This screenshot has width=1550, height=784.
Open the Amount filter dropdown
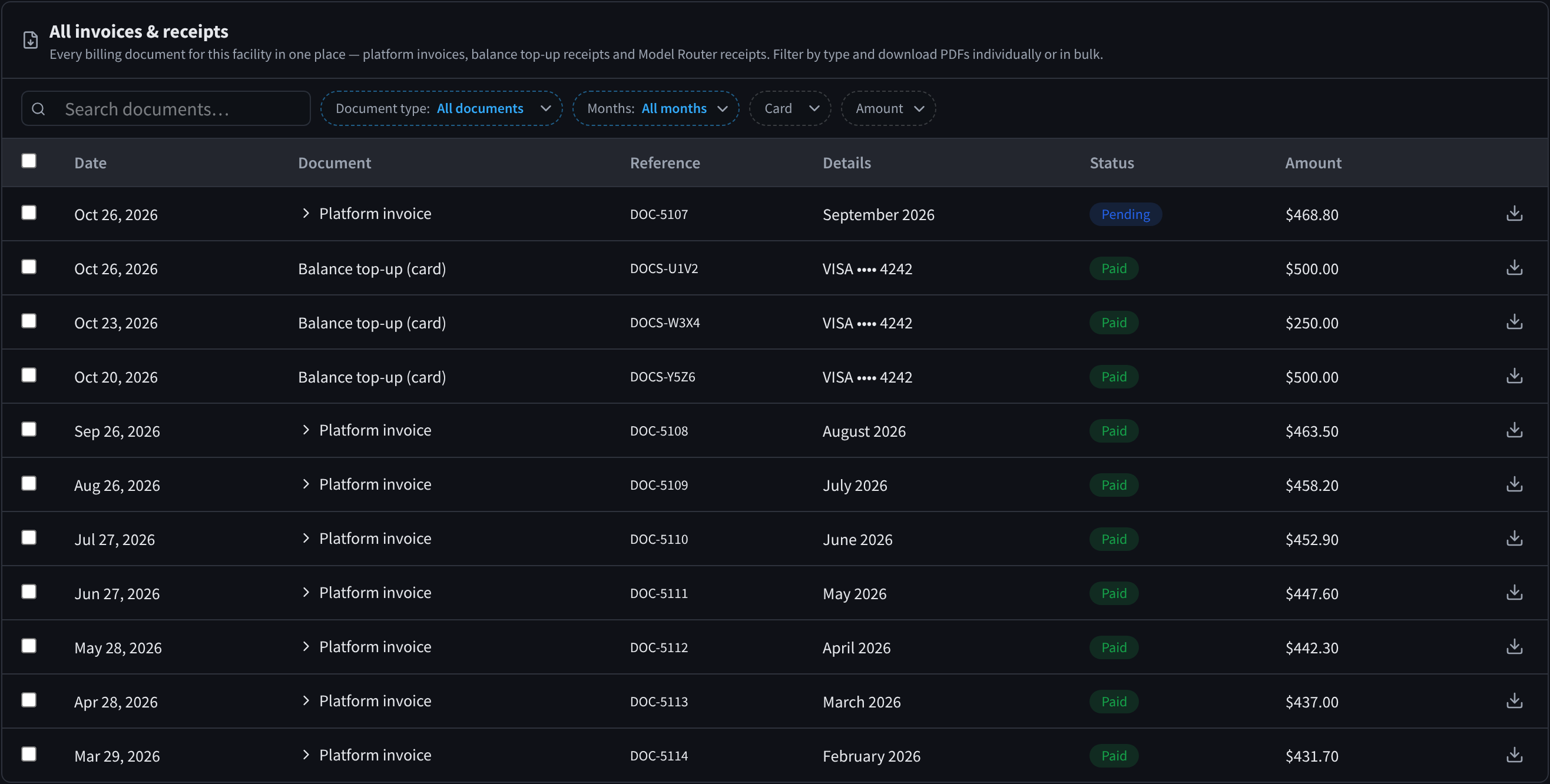888,108
